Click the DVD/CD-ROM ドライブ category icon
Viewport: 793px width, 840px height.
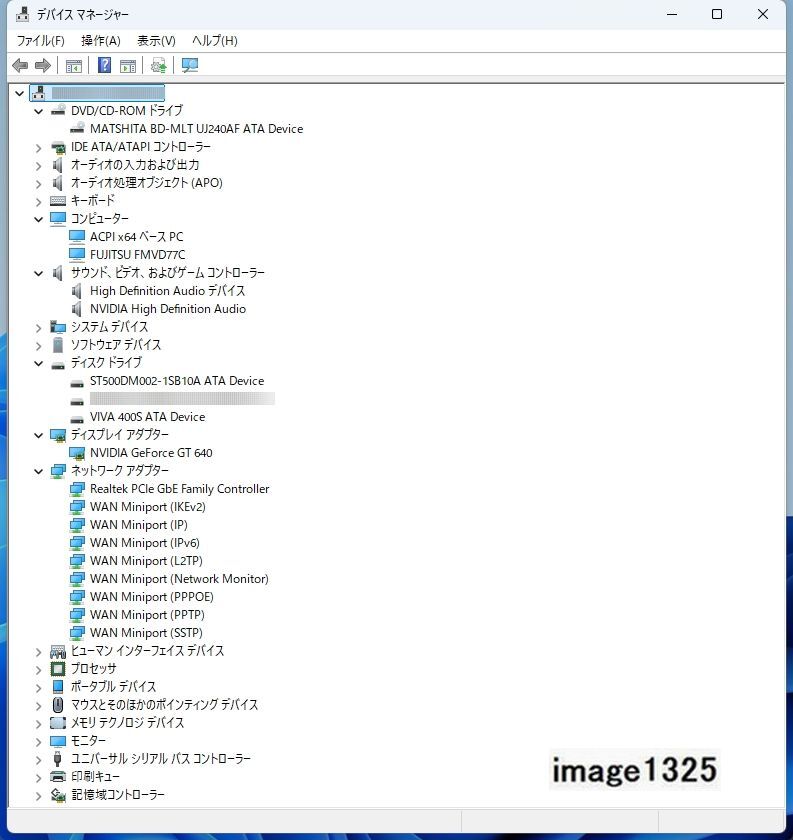58,110
